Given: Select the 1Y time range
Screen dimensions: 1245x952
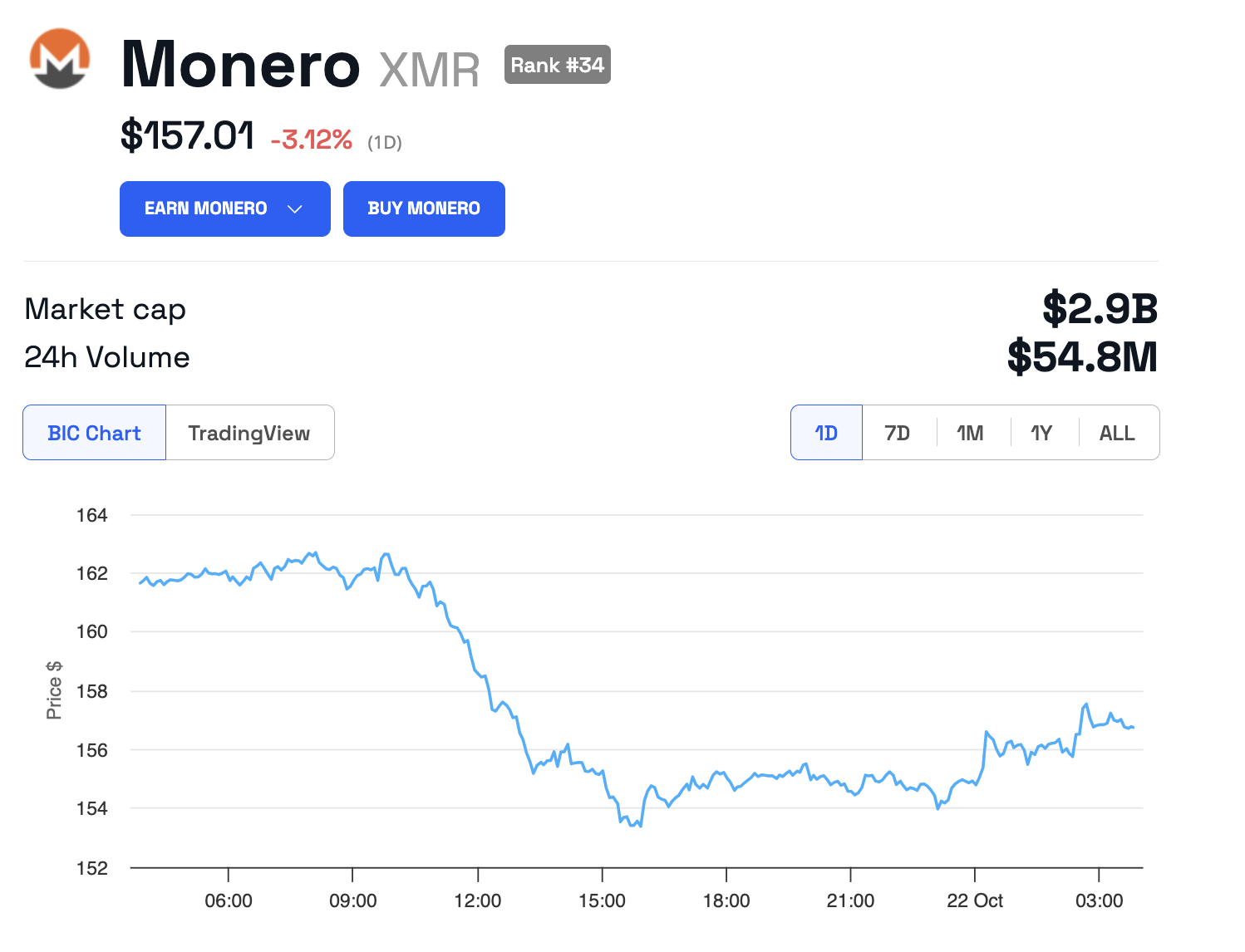Looking at the screenshot, I should pyautogui.click(x=1042, y=432).
